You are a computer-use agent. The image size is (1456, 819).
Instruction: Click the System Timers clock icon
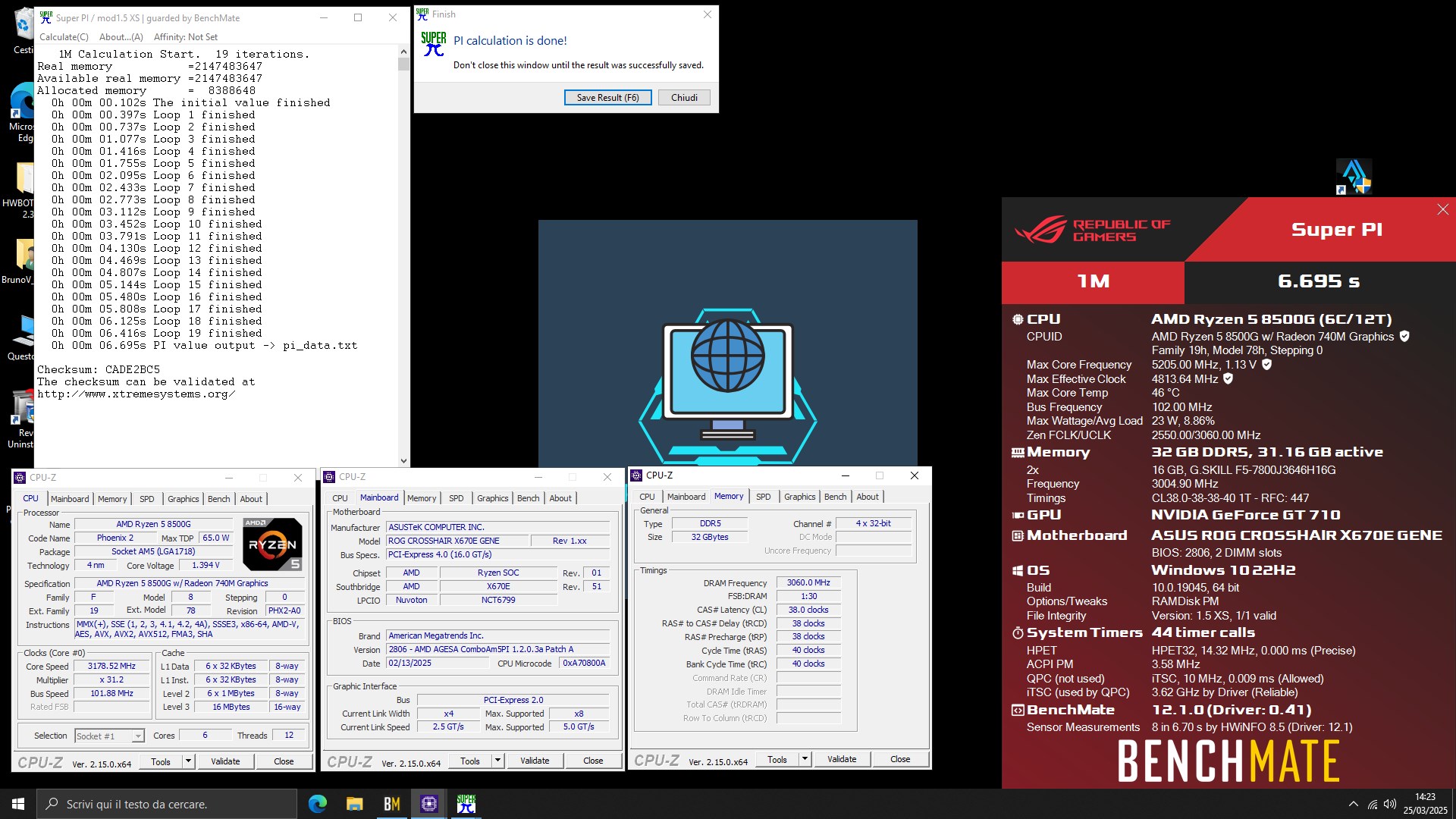tap(1018, 632)
